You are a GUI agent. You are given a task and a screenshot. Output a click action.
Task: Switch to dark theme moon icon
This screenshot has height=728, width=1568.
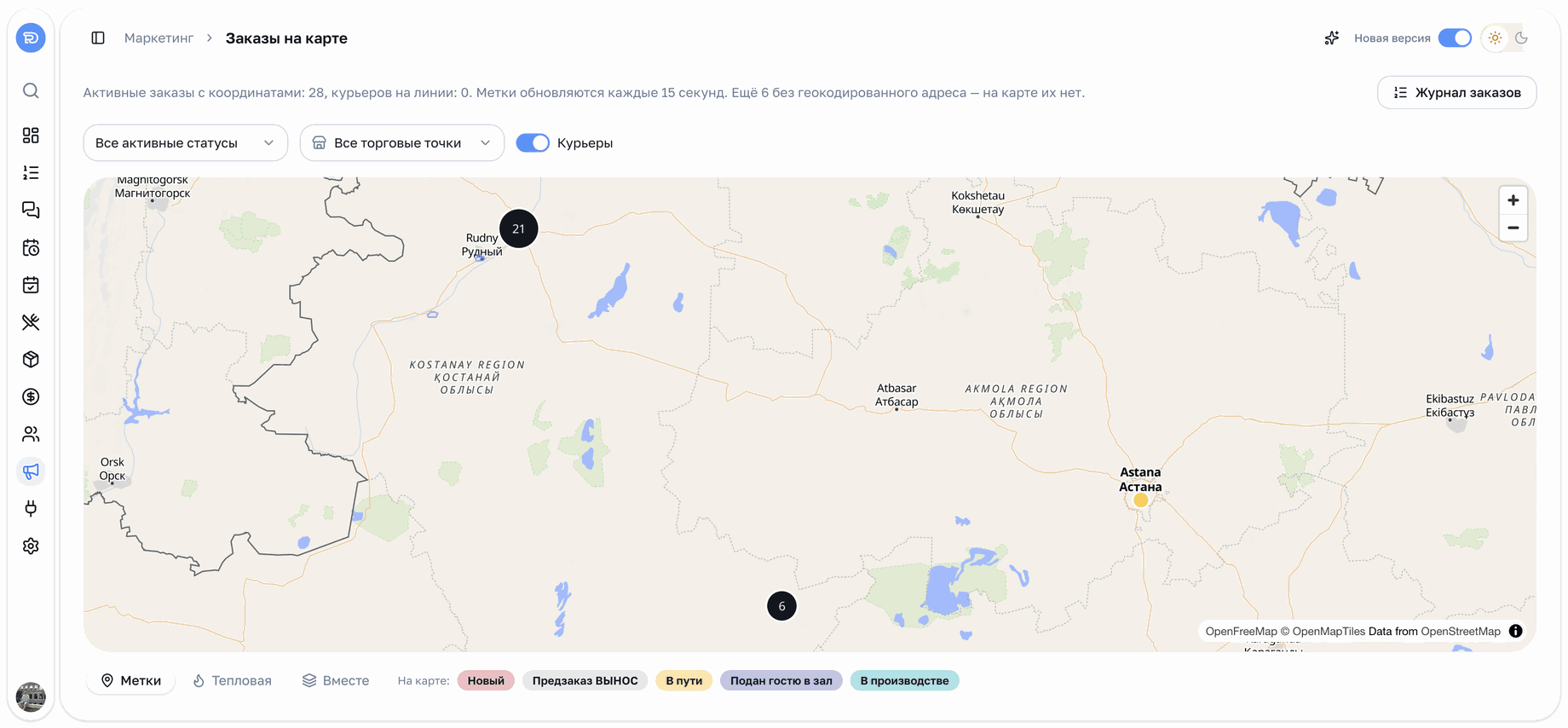click(x=1521, y=38)
